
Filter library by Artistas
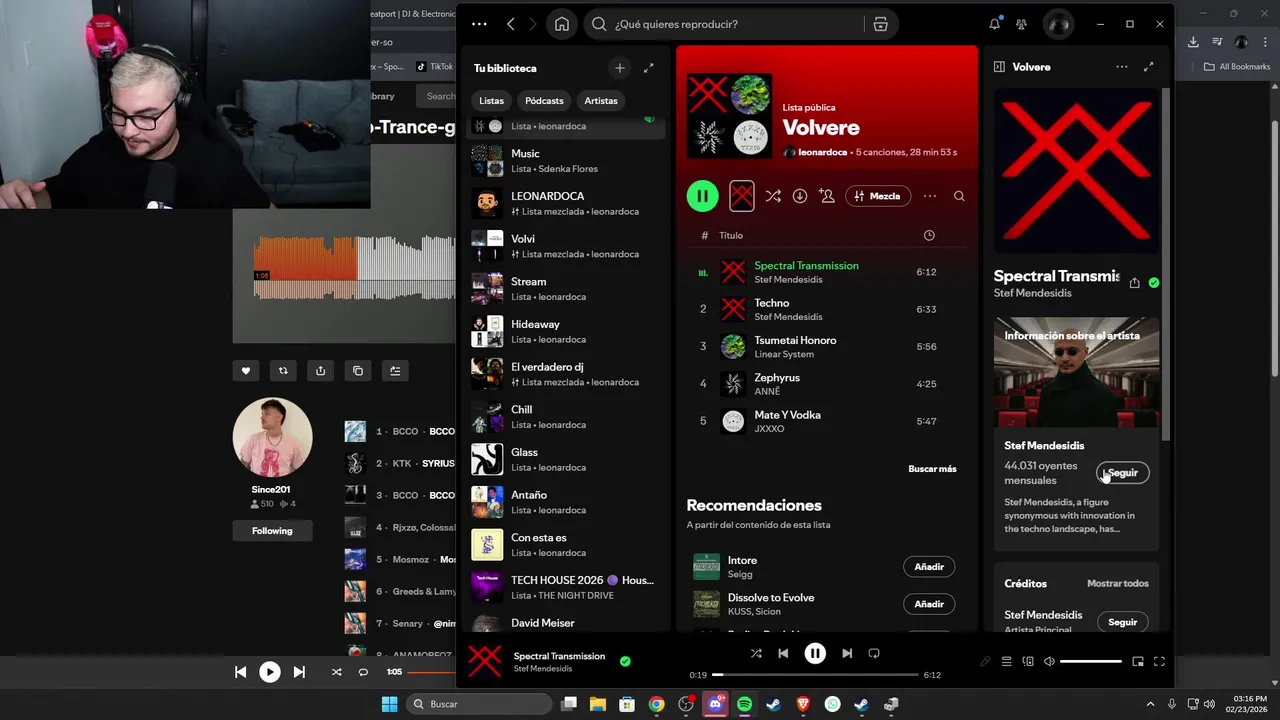pos(601,101)
